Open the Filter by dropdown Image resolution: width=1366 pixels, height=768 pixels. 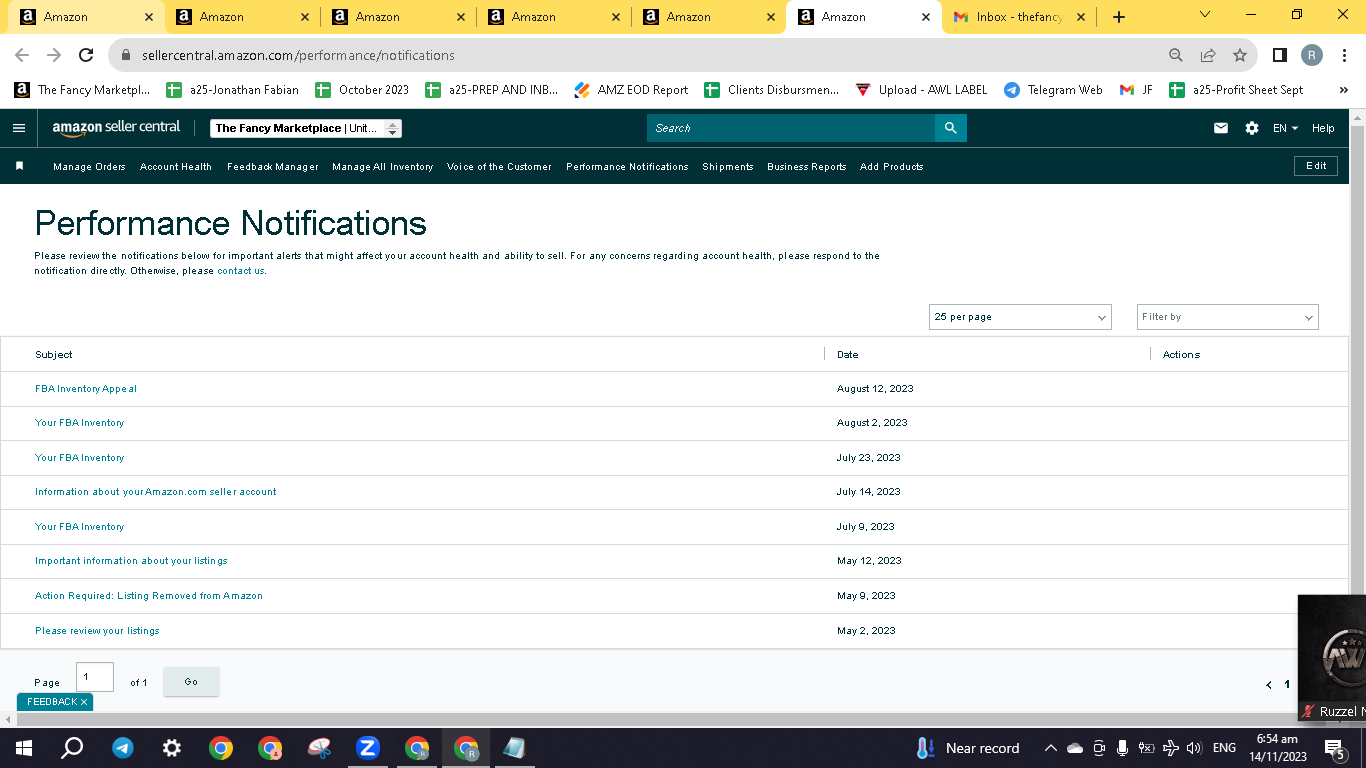pyautogui.click(x=1228, y=317)
